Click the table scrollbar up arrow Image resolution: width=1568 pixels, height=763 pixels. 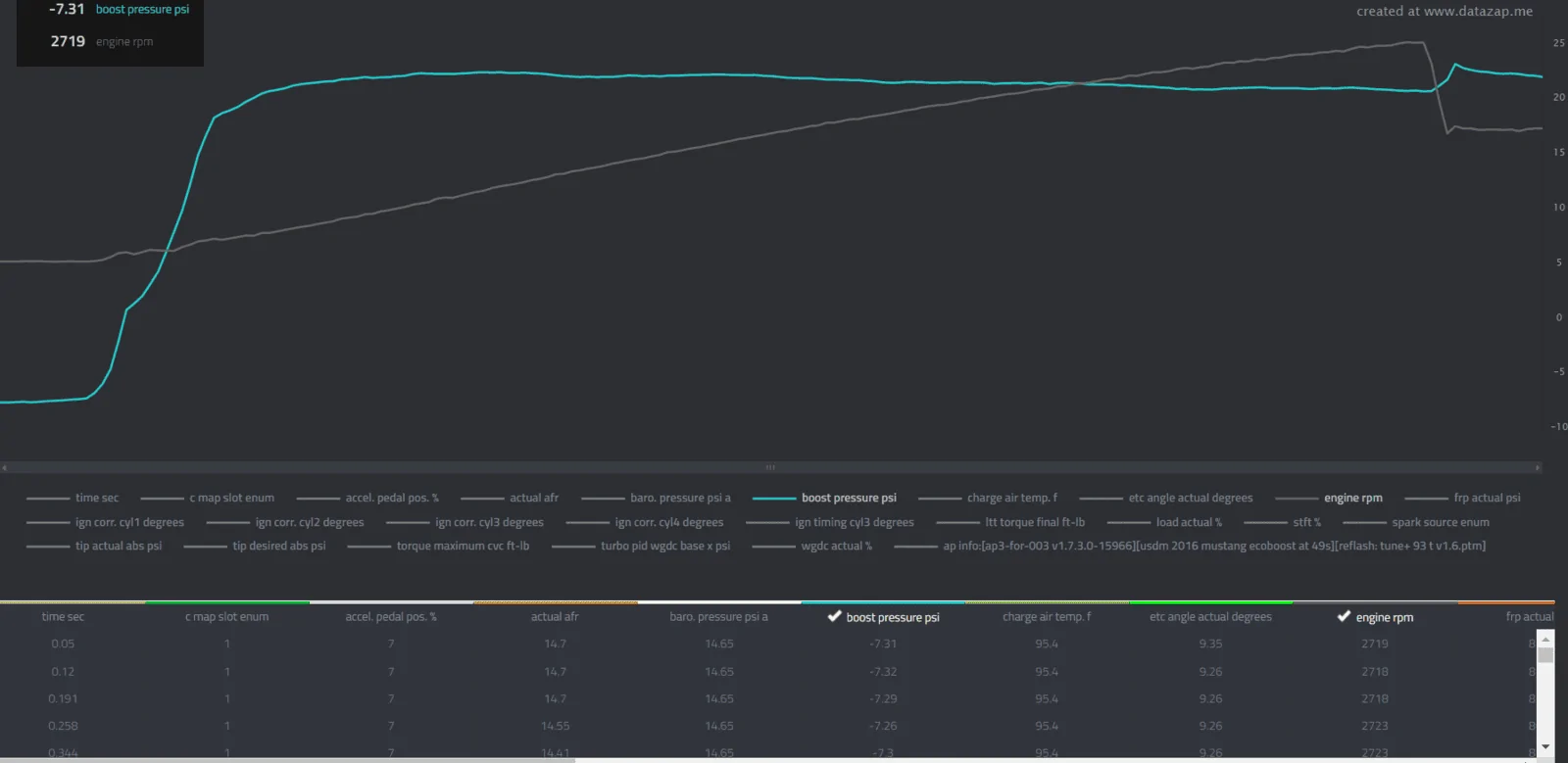[1545, 638]
